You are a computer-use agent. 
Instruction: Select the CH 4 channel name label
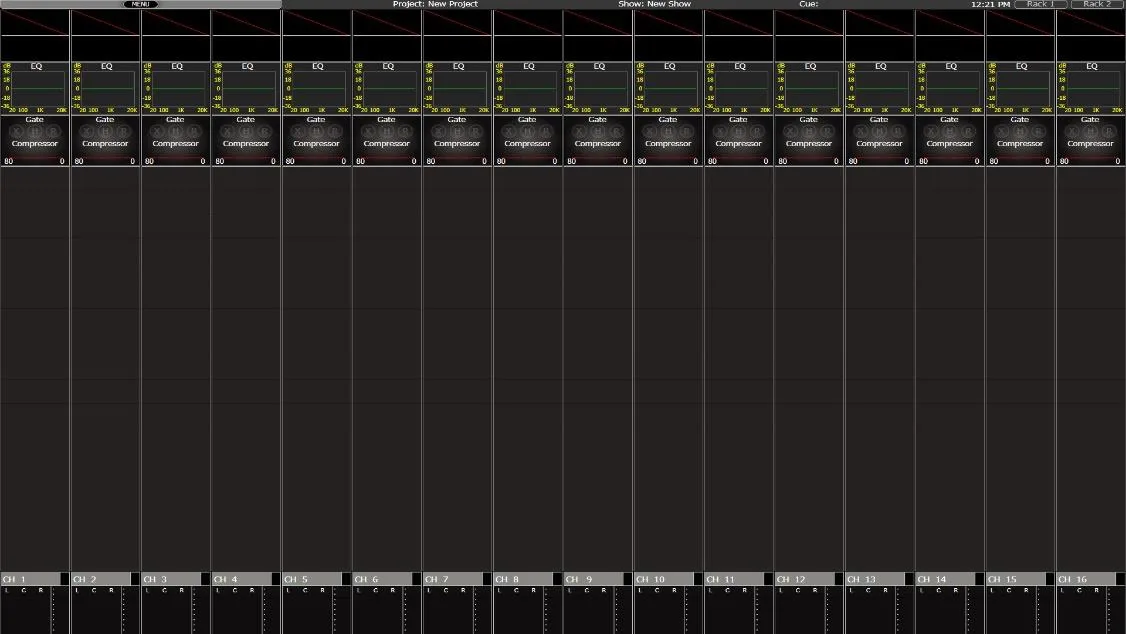click(242, 579)
